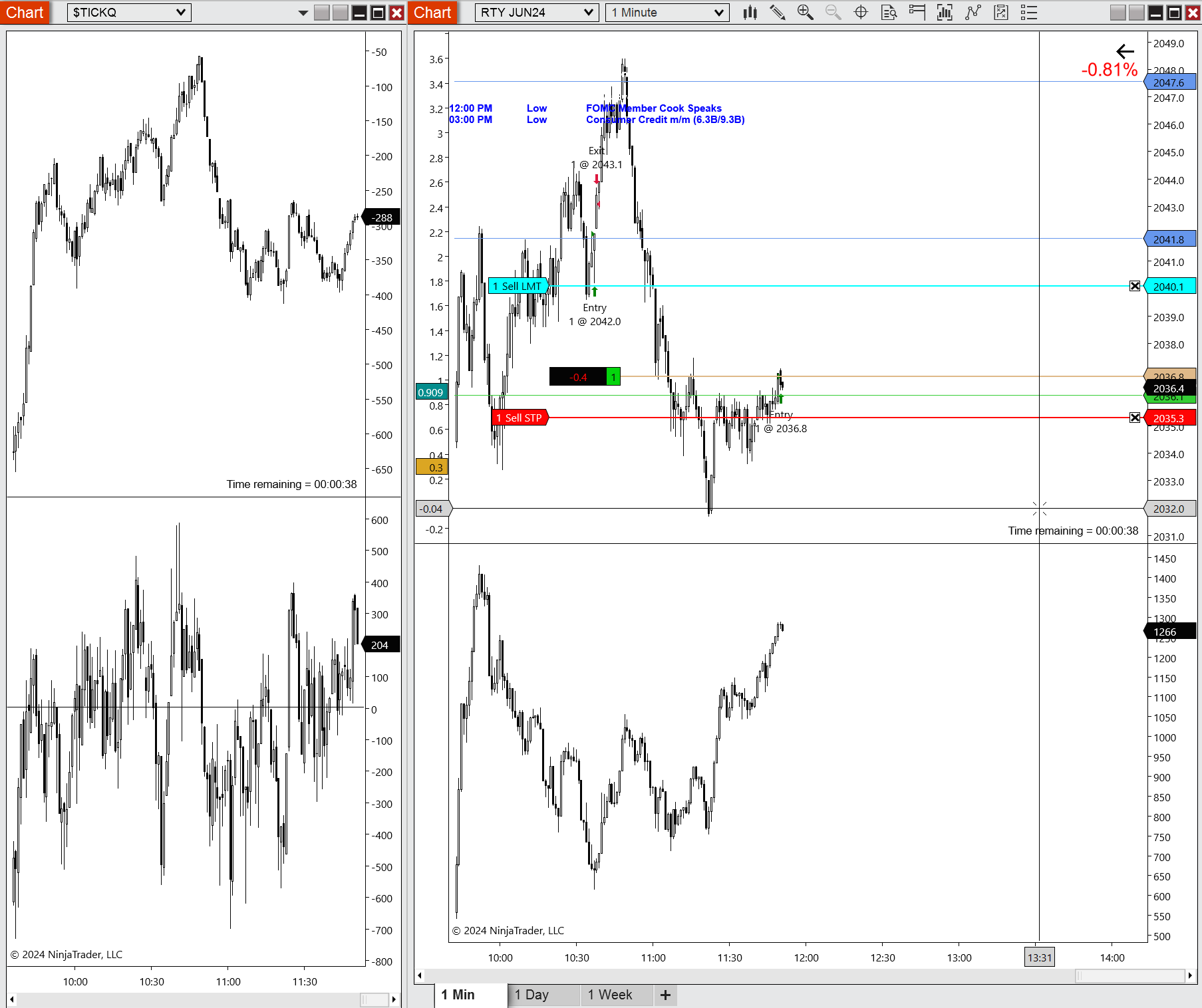Image resolution: width=1202 pixels, height=1008 pixels.
Task: Toggle interval link in $TICKQ window
Action: (x=341, y=13)
